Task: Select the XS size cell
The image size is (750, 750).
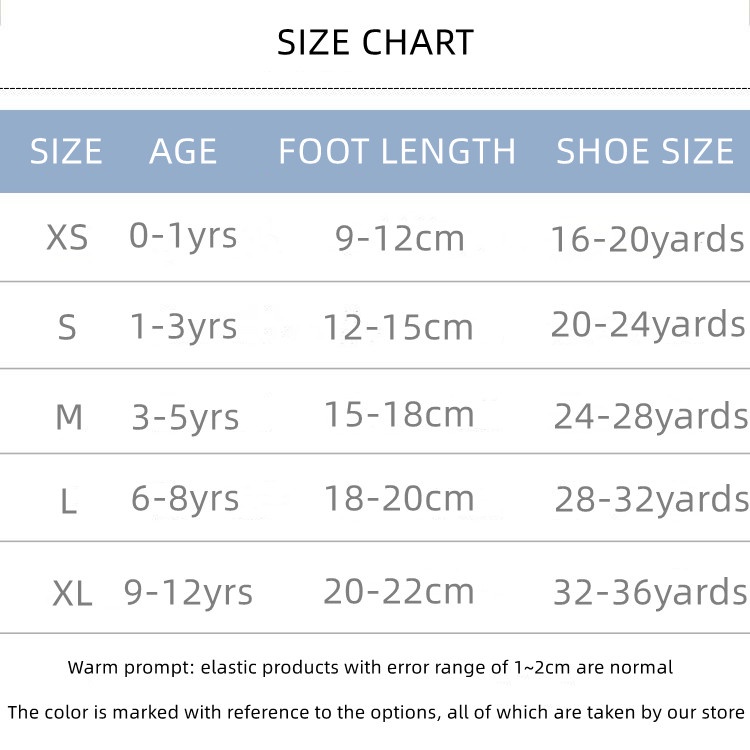Action: [67, 238]
